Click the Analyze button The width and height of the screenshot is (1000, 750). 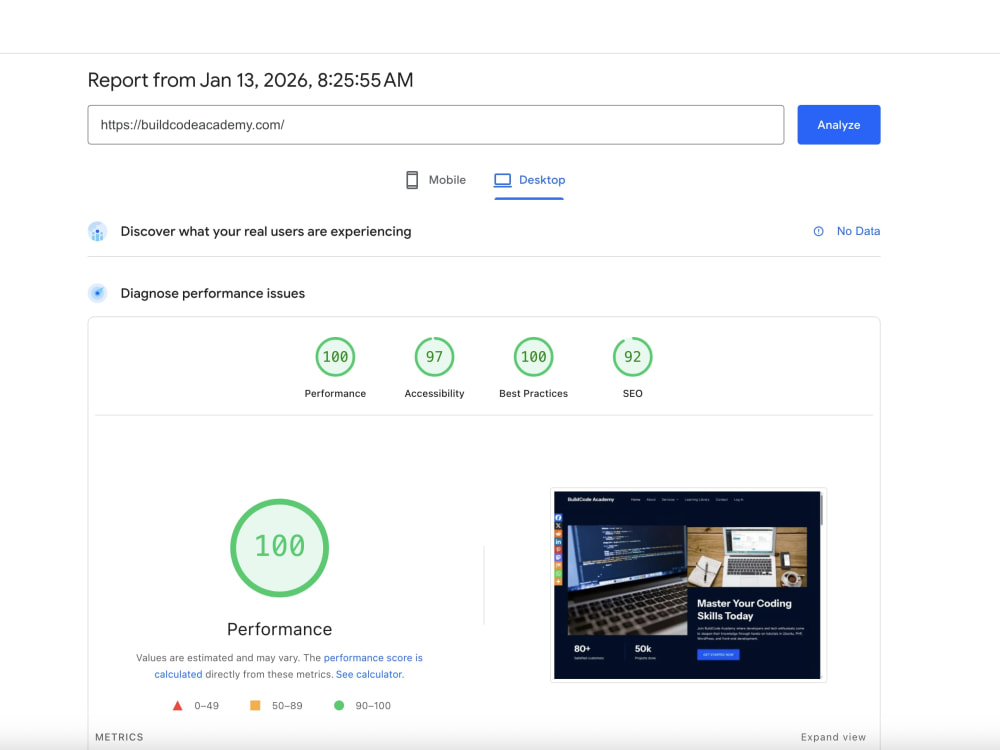click(839, 125)
